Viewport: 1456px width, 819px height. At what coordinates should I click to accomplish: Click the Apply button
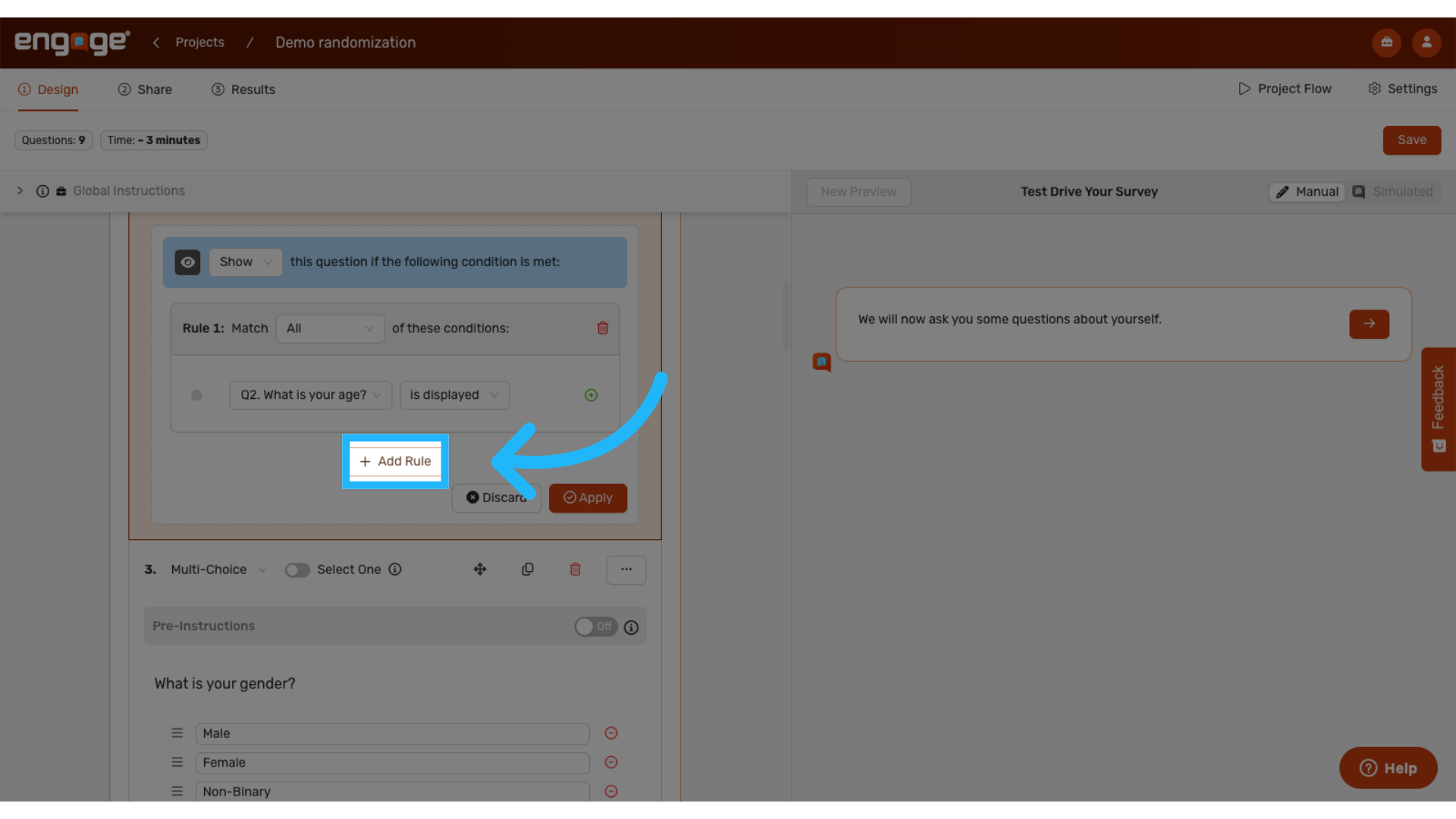point(588,498)
